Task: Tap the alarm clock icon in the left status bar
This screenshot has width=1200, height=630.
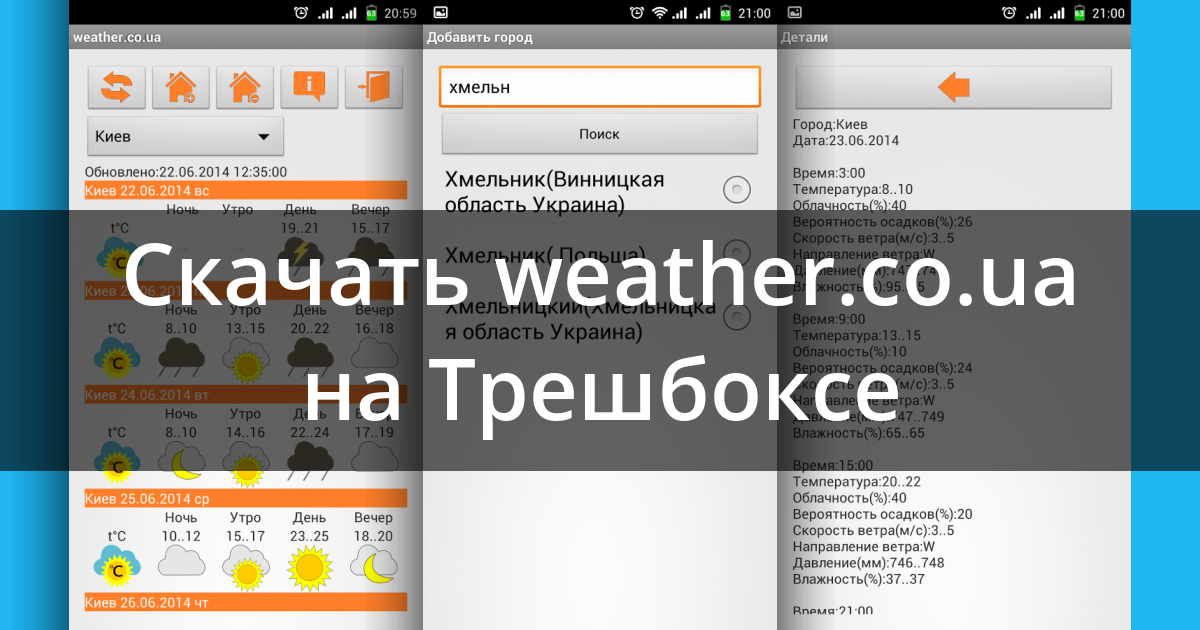Action: click(301, 13)
